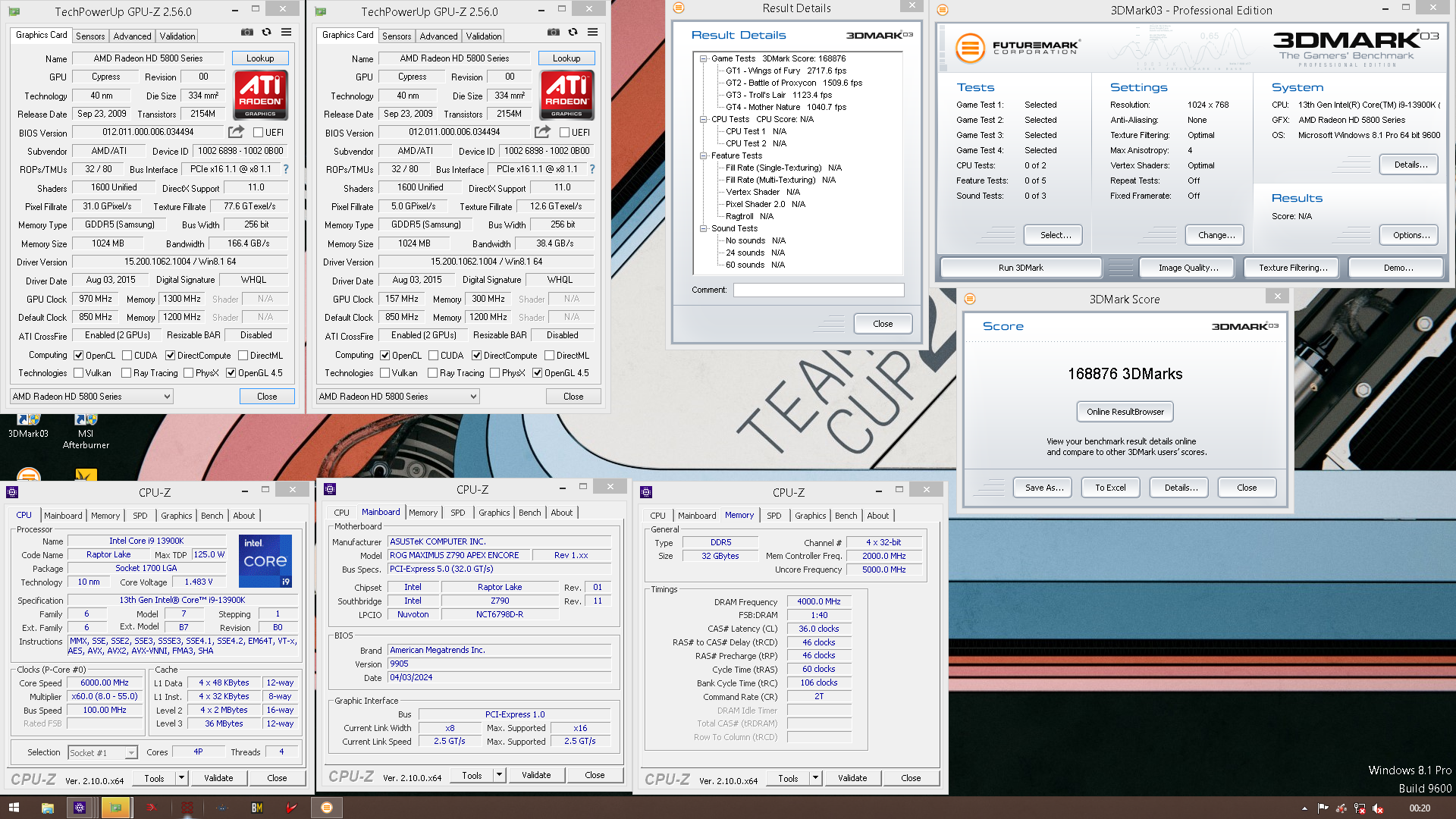Click Save As in 3DMark Score dialog

(1042, 488)
